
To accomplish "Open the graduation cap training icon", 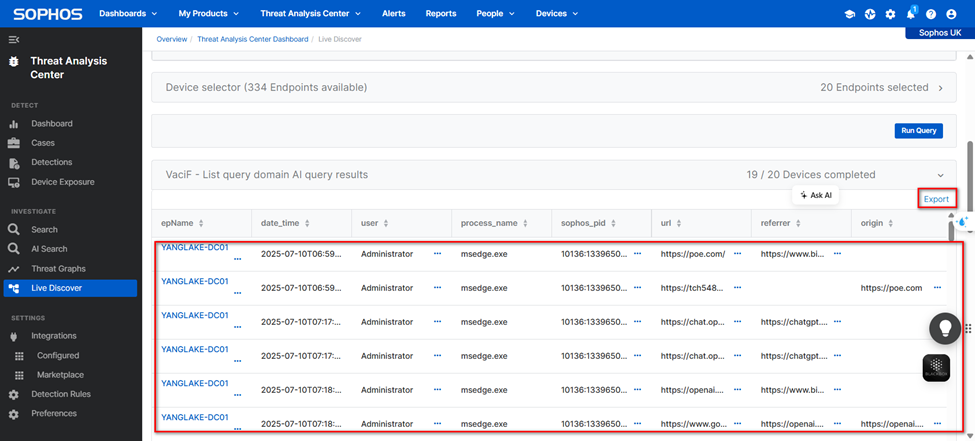I will pos(850,14).
